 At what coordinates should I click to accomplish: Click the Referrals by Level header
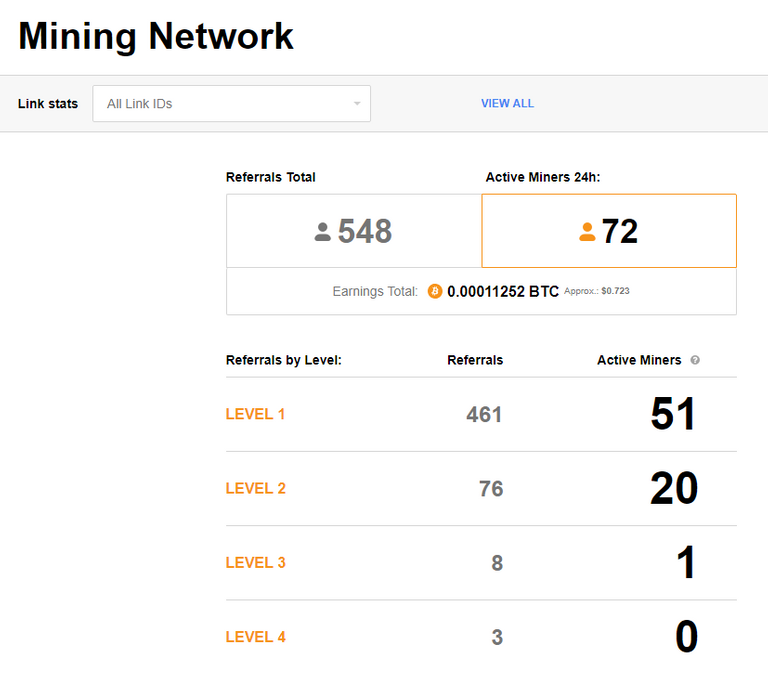point(284,360)
